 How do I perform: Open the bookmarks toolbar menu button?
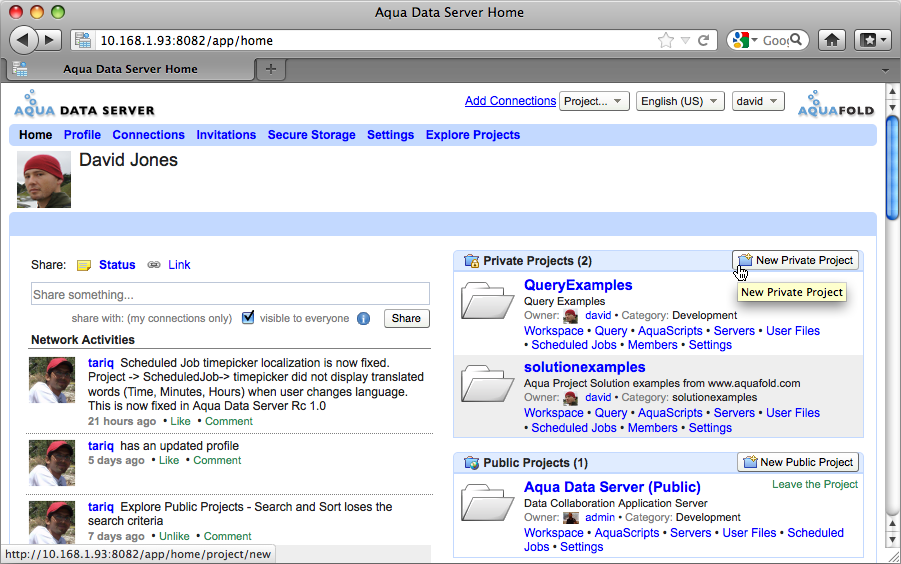pos(873,40)
